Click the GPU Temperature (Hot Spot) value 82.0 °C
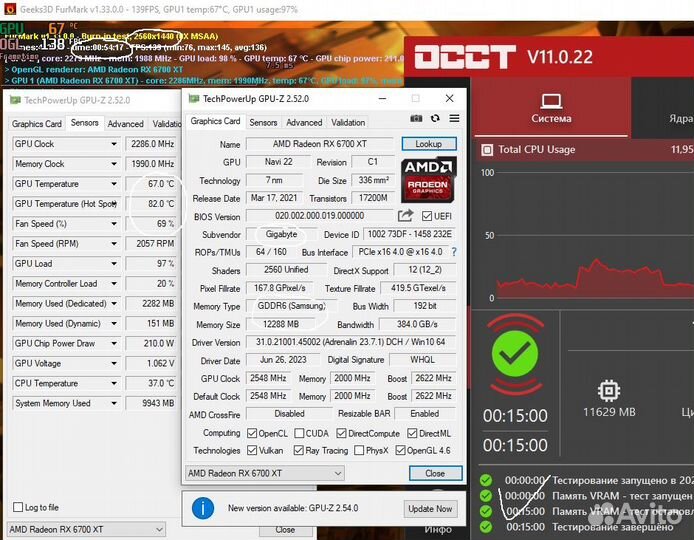This screenshot has height=540, width=694. coord(151,204)
